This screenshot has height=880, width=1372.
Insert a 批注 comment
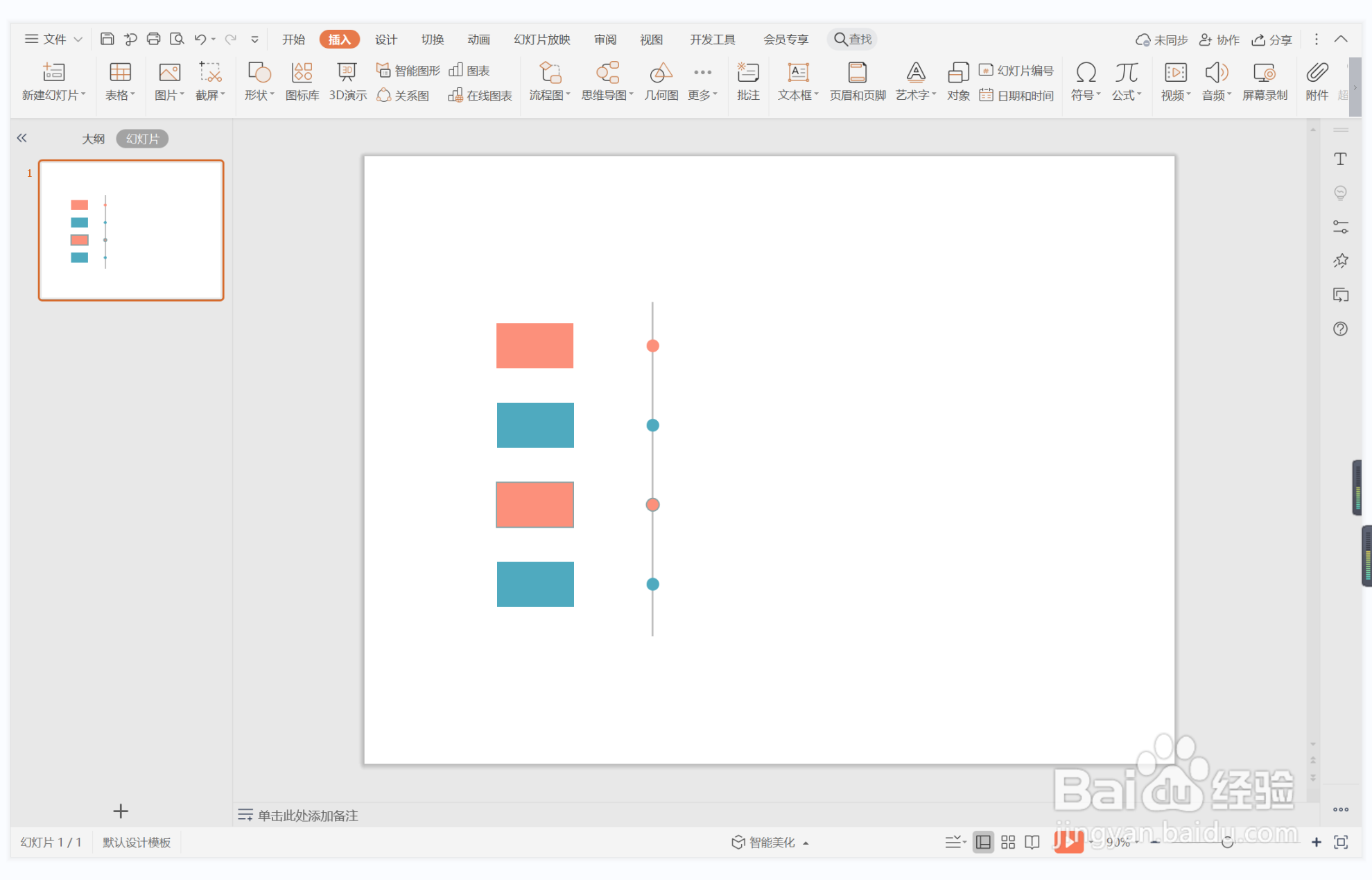(x=747, y=81)
